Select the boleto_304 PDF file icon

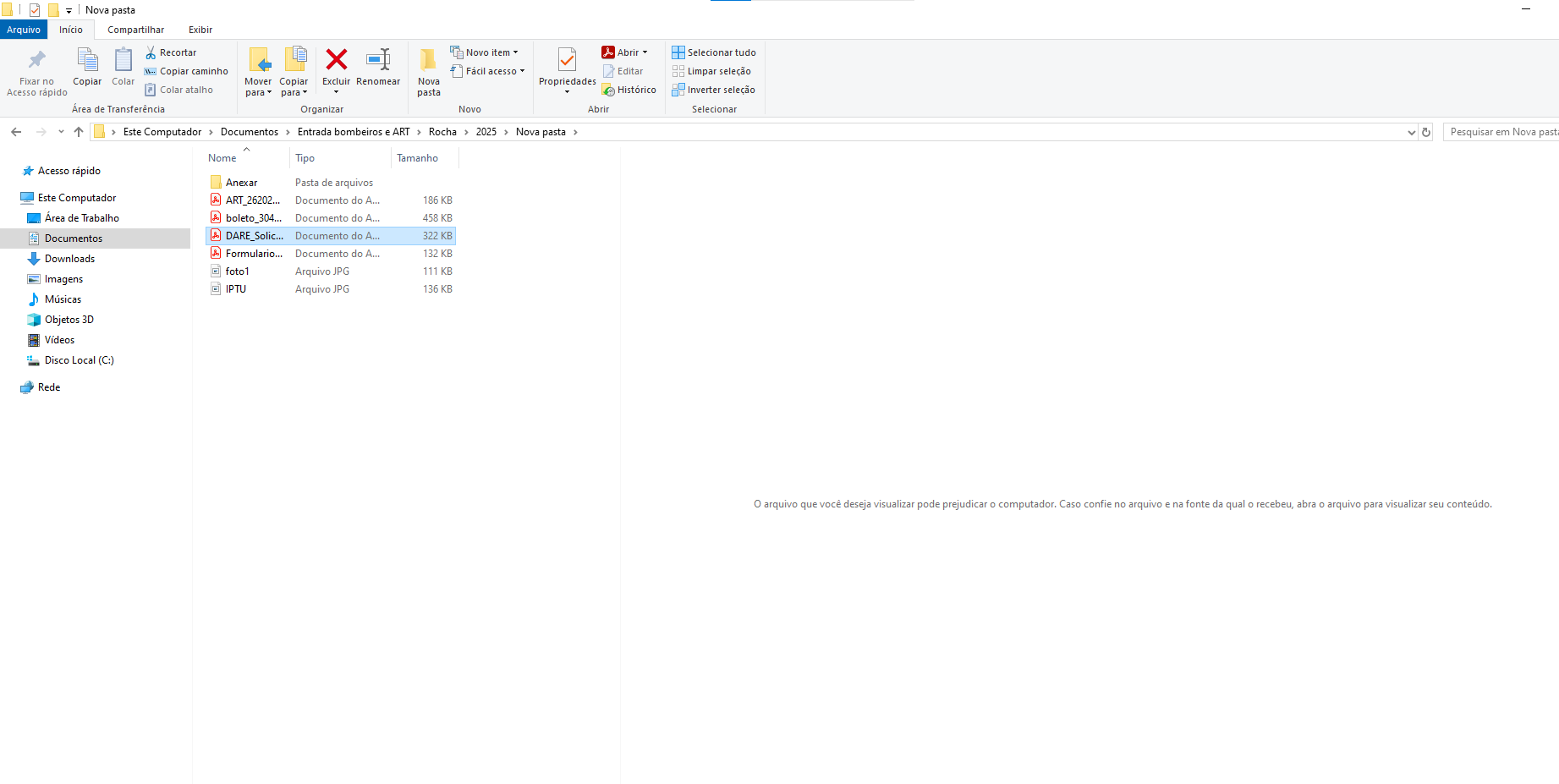pyautogui.click(x=216, y=218)
